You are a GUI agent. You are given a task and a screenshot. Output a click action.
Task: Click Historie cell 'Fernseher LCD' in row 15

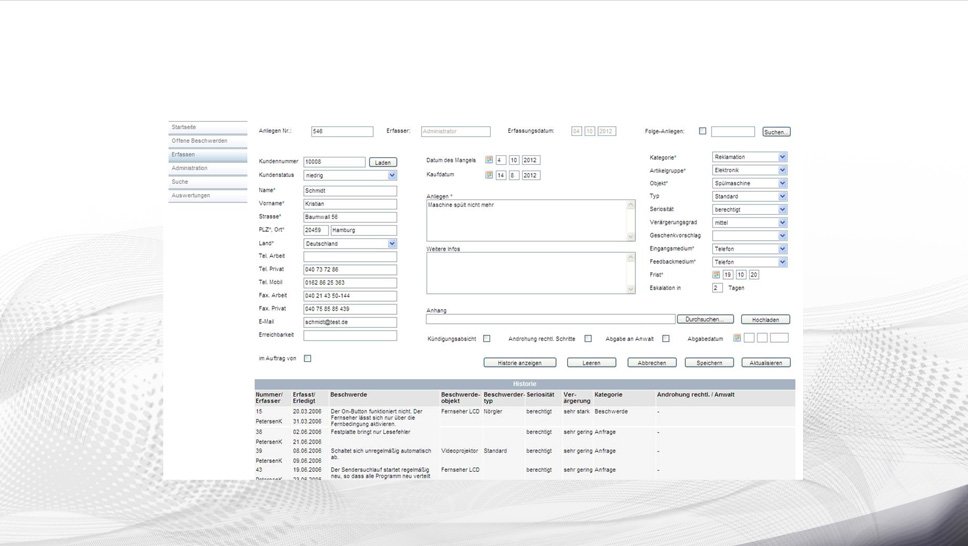[x=460, y=411]
